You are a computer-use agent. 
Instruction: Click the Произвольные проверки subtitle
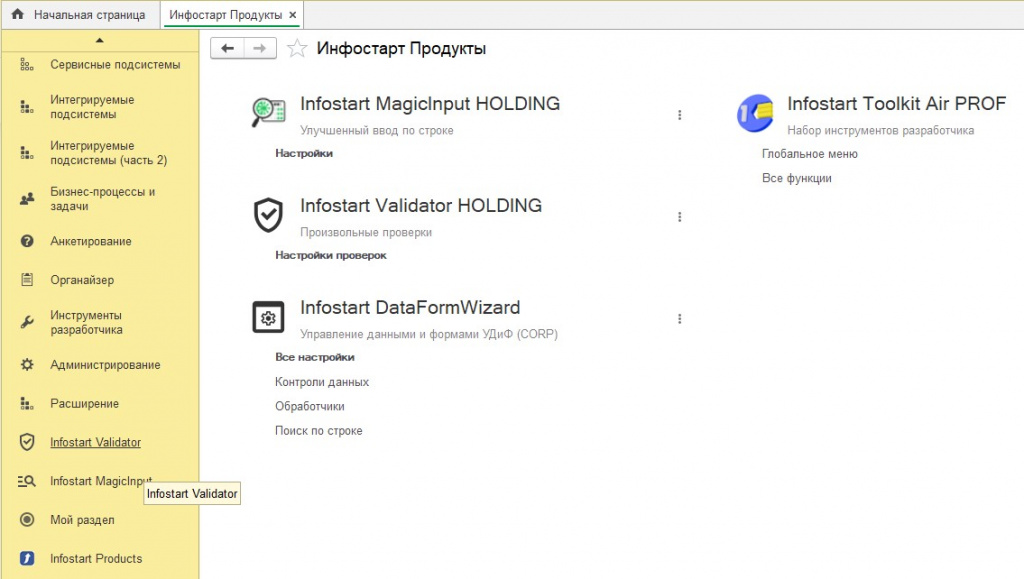(366, 232)
